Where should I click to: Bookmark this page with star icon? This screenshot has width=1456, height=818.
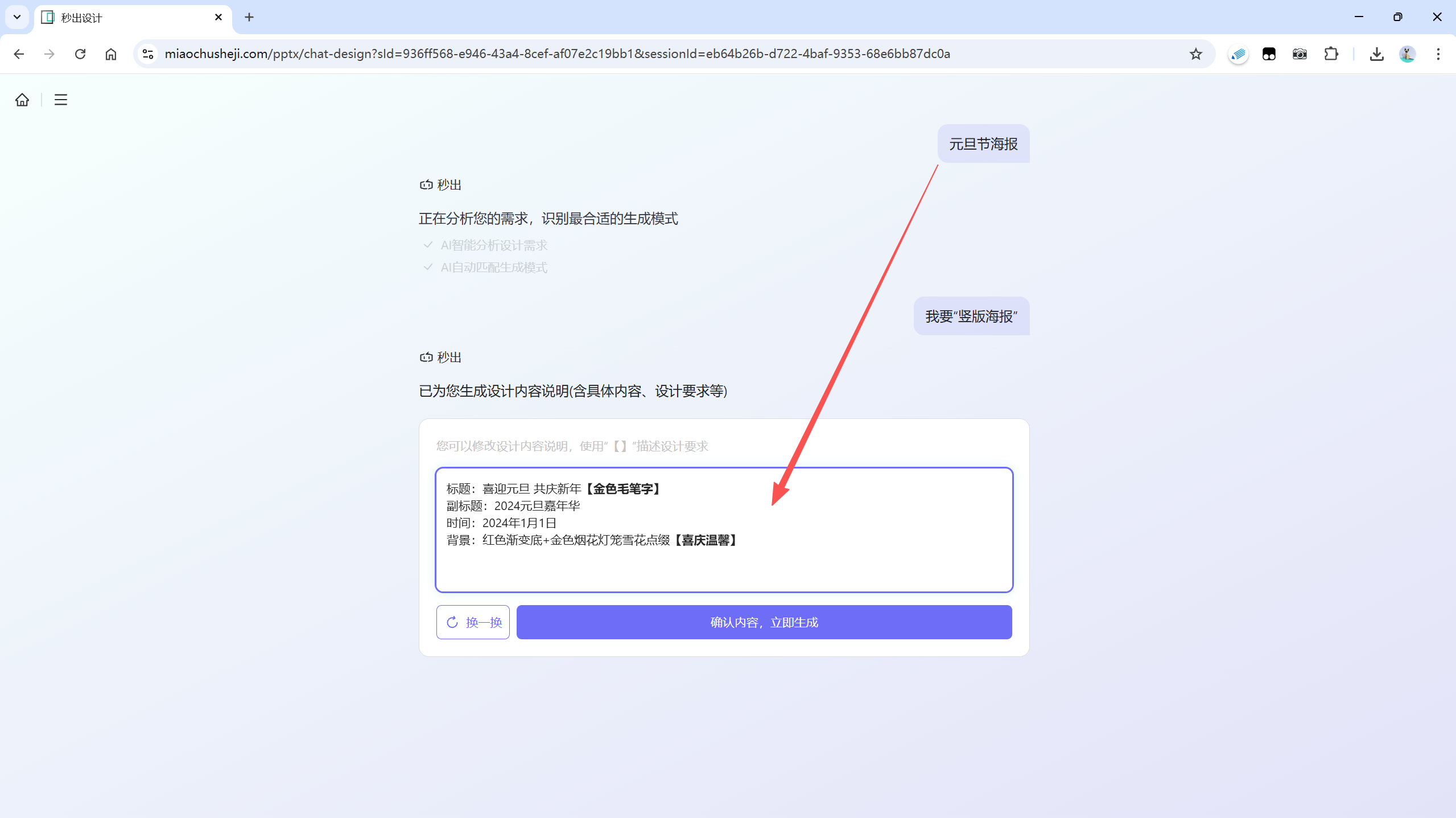[1195, 54]
